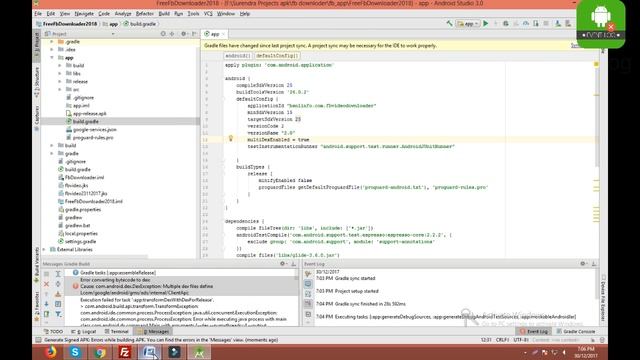
Task: Open the Tools menu
Action: pos(193,13)
